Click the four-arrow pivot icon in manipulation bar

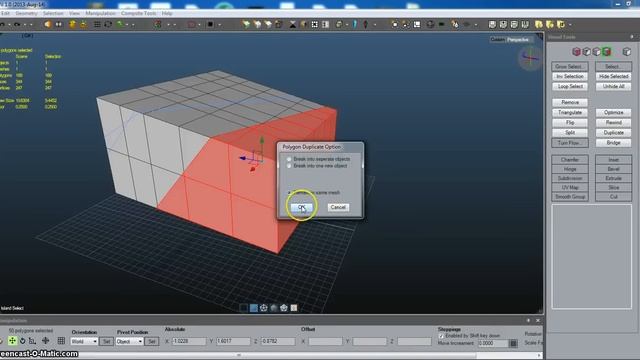click(45, 340)
